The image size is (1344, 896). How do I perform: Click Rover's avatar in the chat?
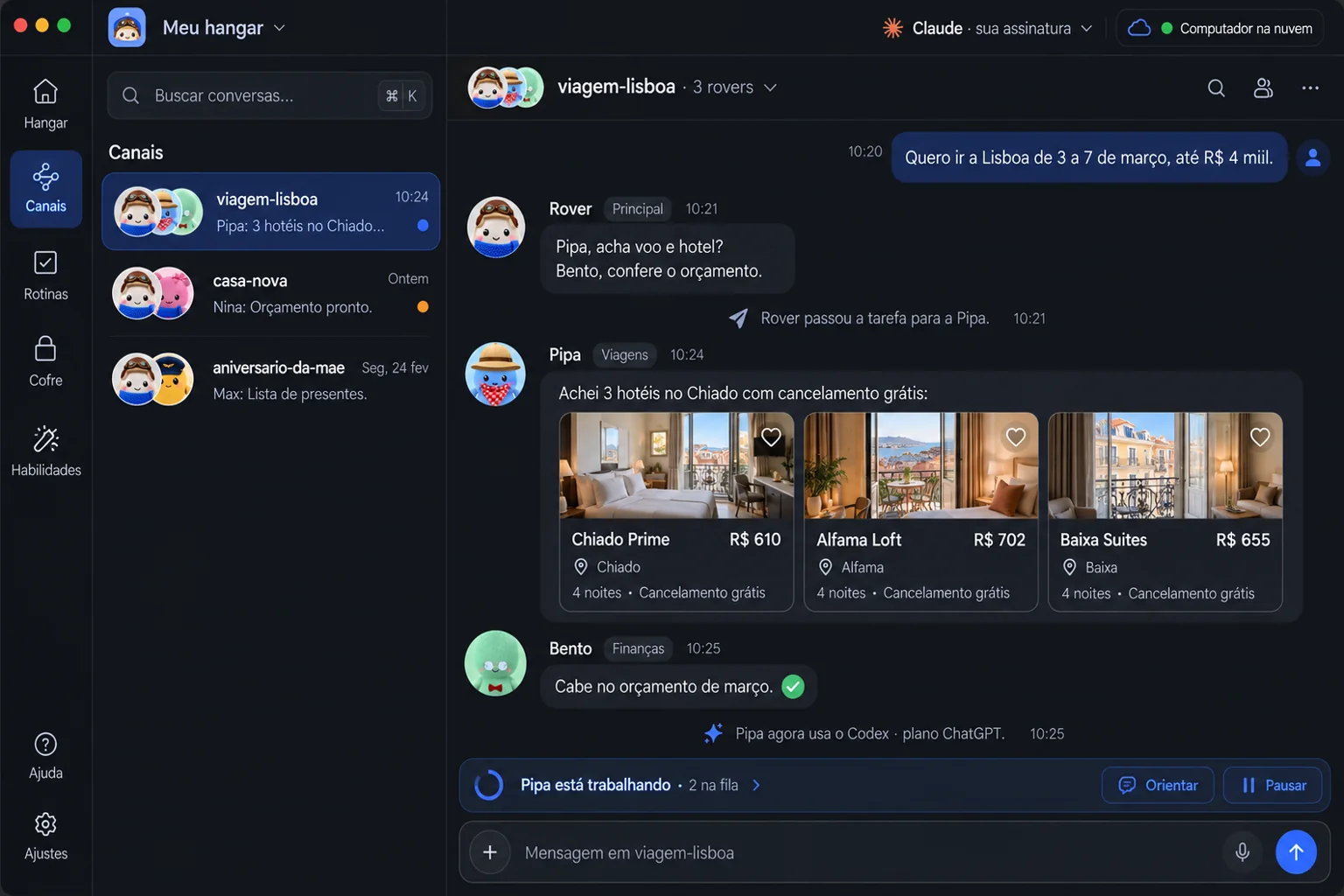tap(496, 227)
